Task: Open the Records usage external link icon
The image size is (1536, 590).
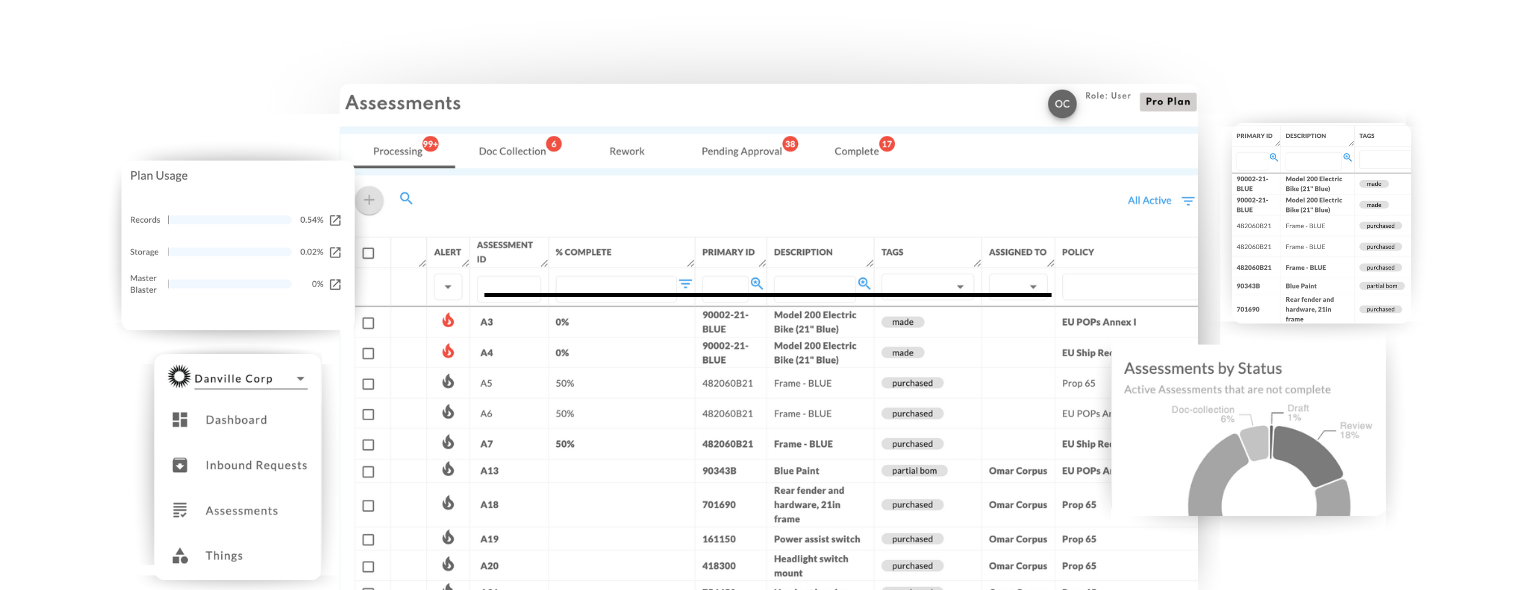Action: [335, 220]
